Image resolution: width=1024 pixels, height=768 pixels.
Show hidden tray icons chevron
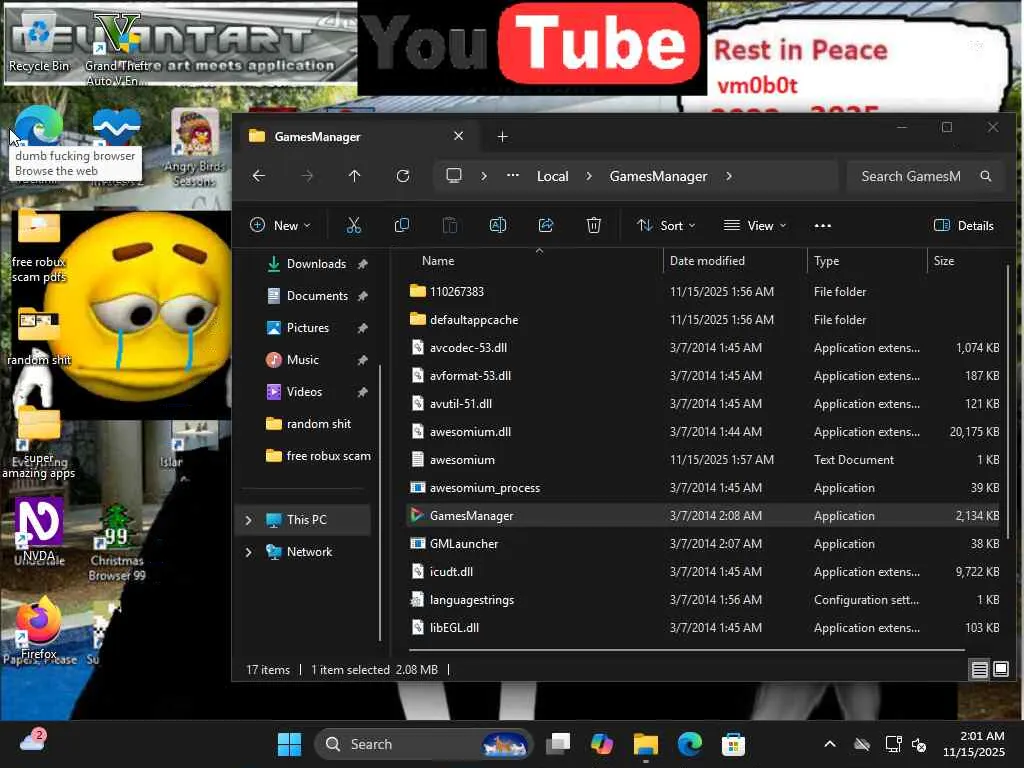[829, 744]
